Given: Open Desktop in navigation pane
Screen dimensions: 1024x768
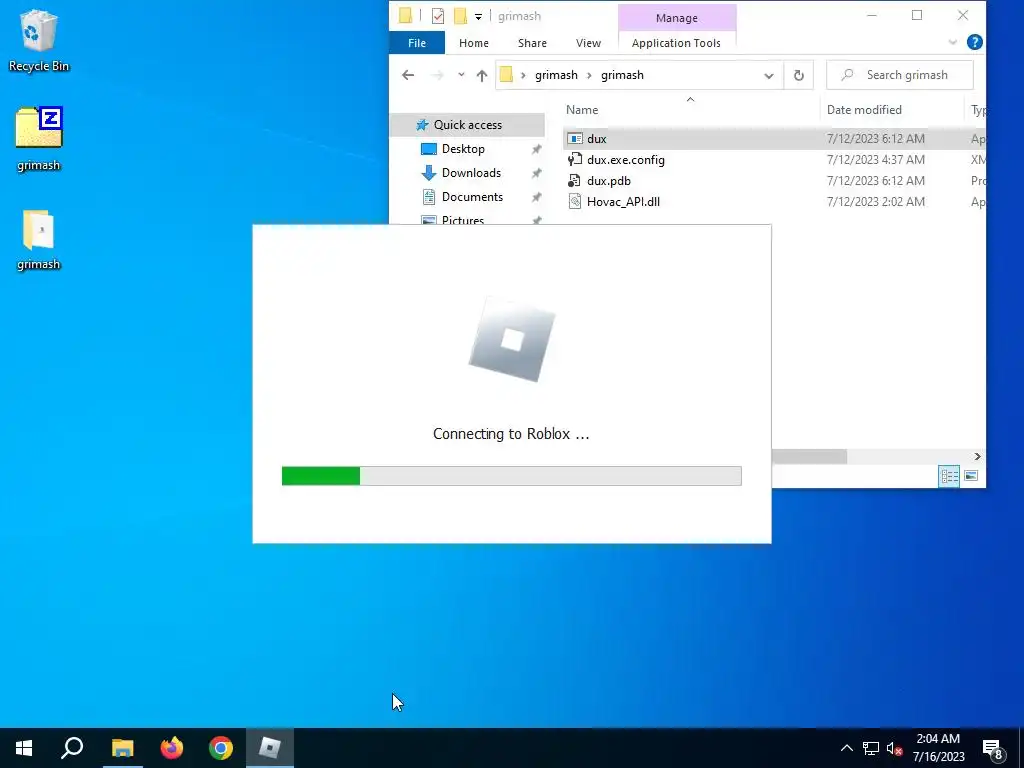Looking at the screenshot, I should (463, 149).
